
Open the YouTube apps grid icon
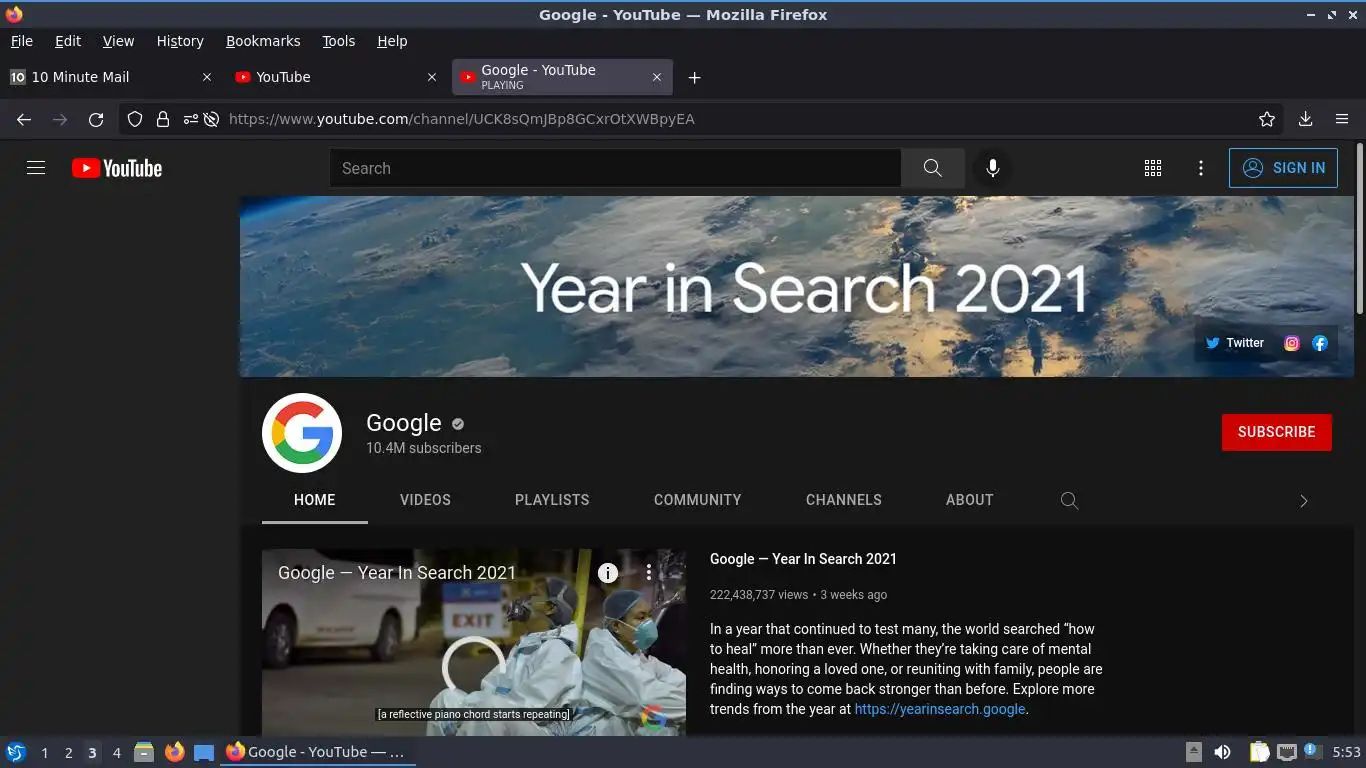coord(1153,168)
